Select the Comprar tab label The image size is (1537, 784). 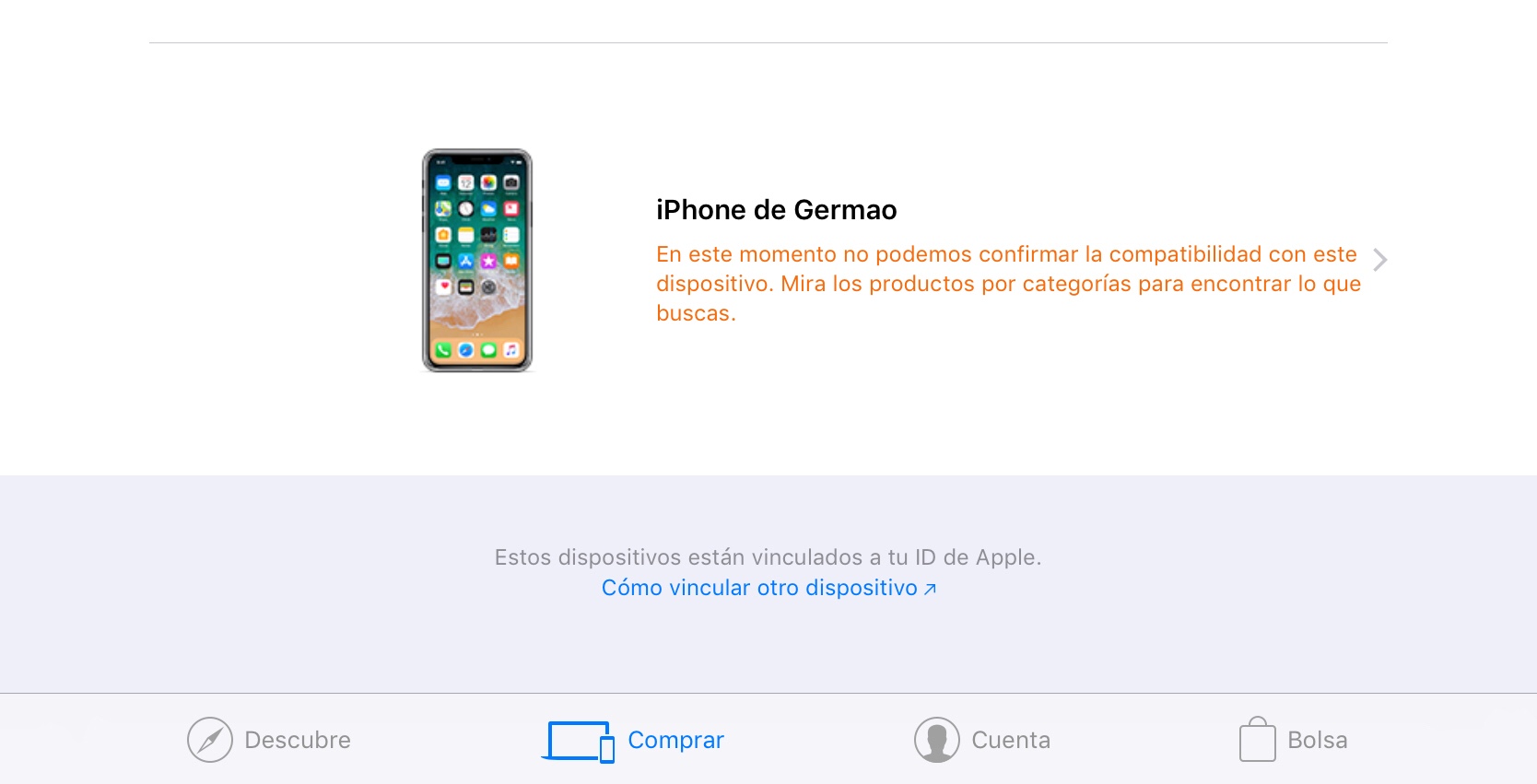(676, 741)
